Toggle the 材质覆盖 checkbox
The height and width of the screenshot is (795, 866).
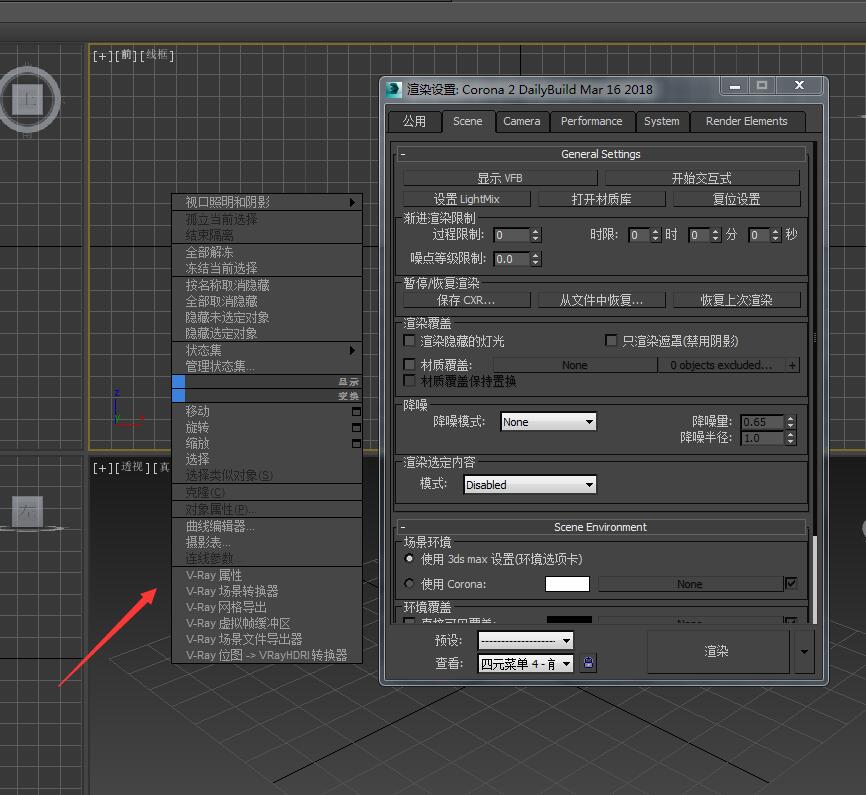coord(409,364)
